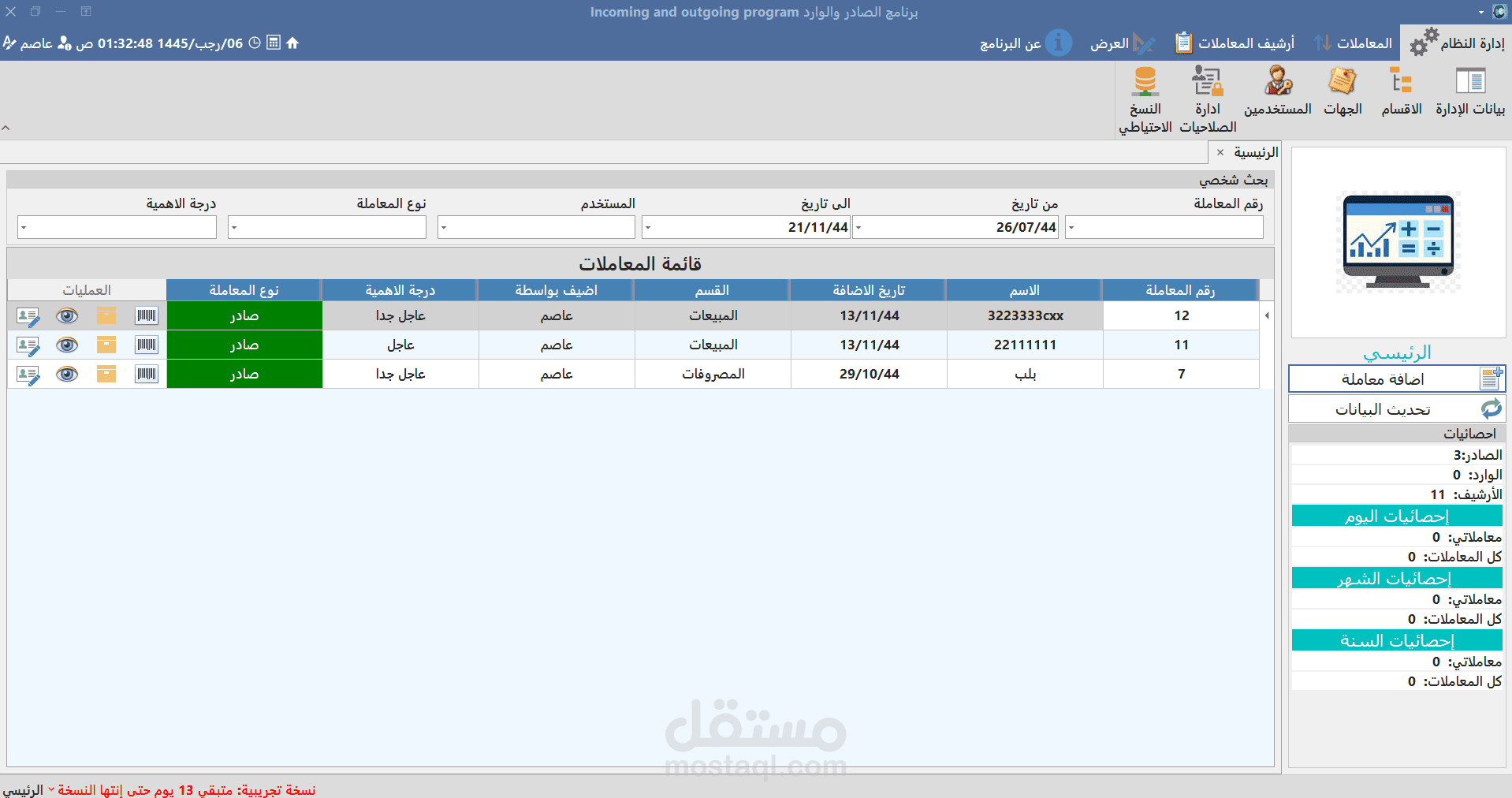Click archive box icon for transaction 11
Image resolution: width=1512 pixels, height=798 pixels.
106,345
